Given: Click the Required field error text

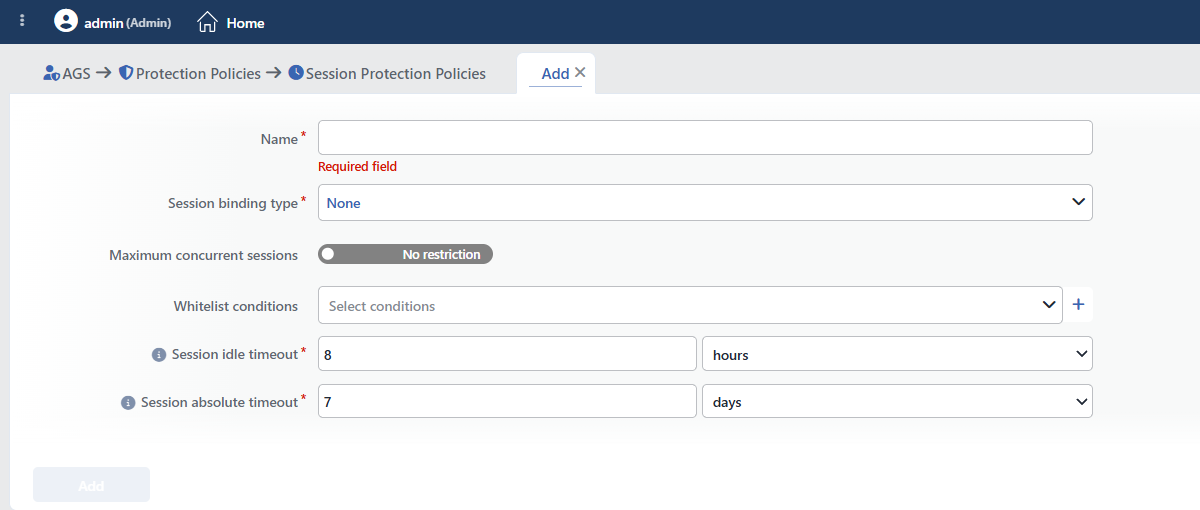Looking at the screenshot, I should tap(357, 167).
